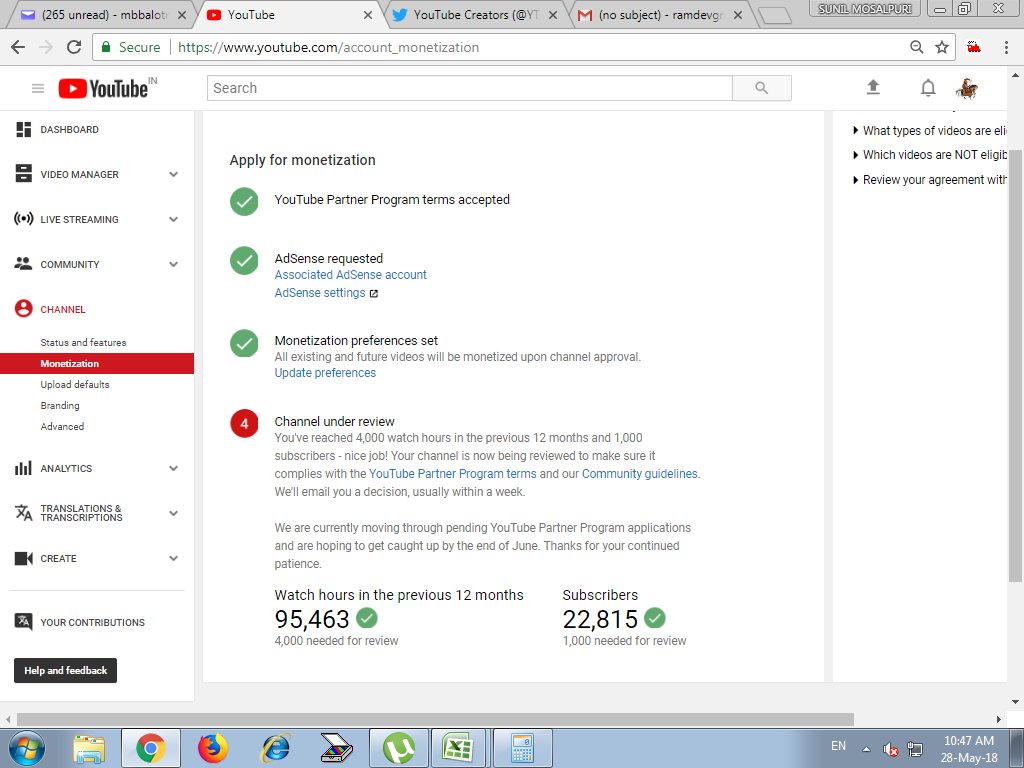This screenshot has height=768, width=1024.
Task: Click Update preferences link
Action: point(325,372)
